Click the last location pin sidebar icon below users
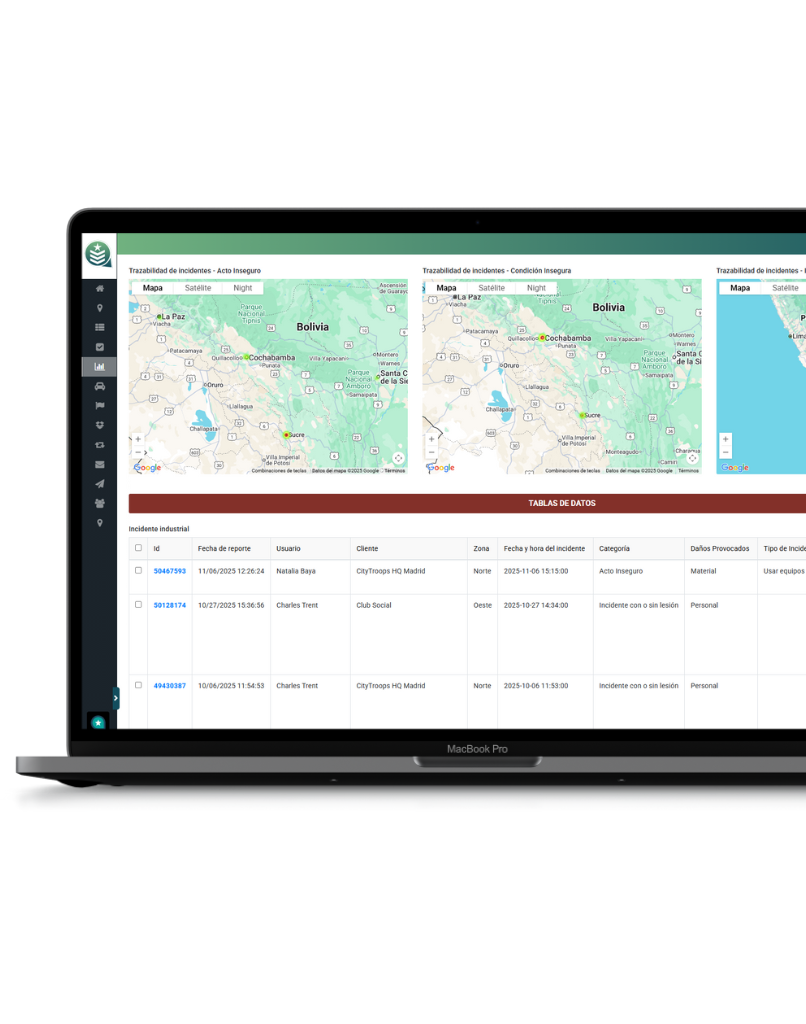The image size is (806, 1024). coord(99,523)
